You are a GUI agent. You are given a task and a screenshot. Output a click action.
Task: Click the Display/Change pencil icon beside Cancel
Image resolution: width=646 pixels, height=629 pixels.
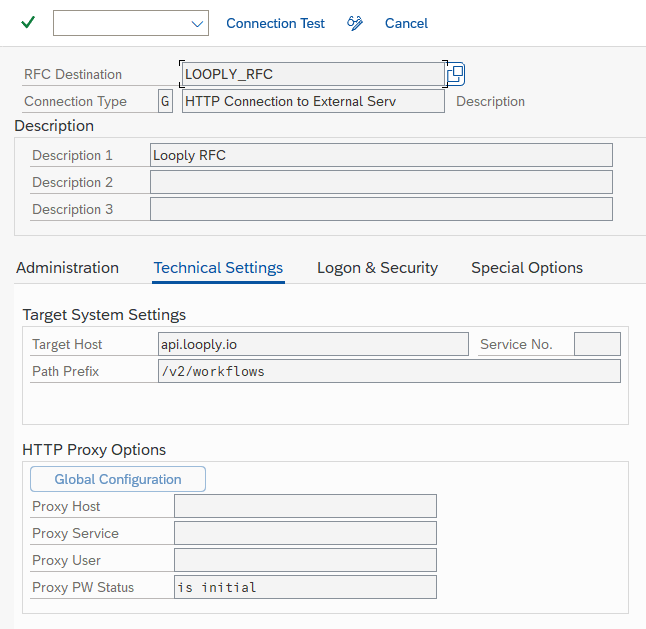pos(355,23)
